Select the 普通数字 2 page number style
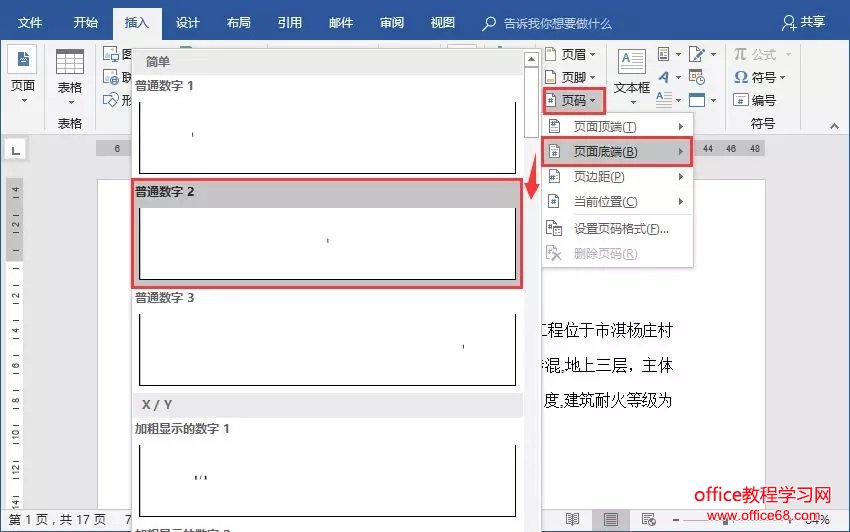Screen dimensions: 850x532 point(327,234)
